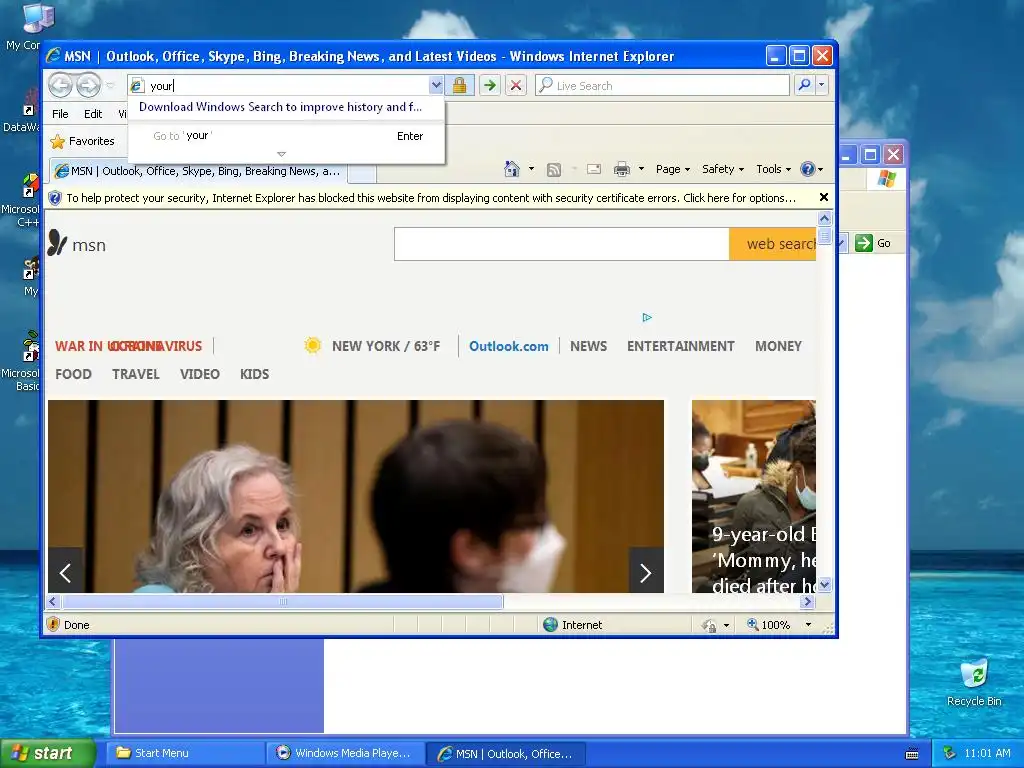Click the Go button in the background window

coord(873,243)
